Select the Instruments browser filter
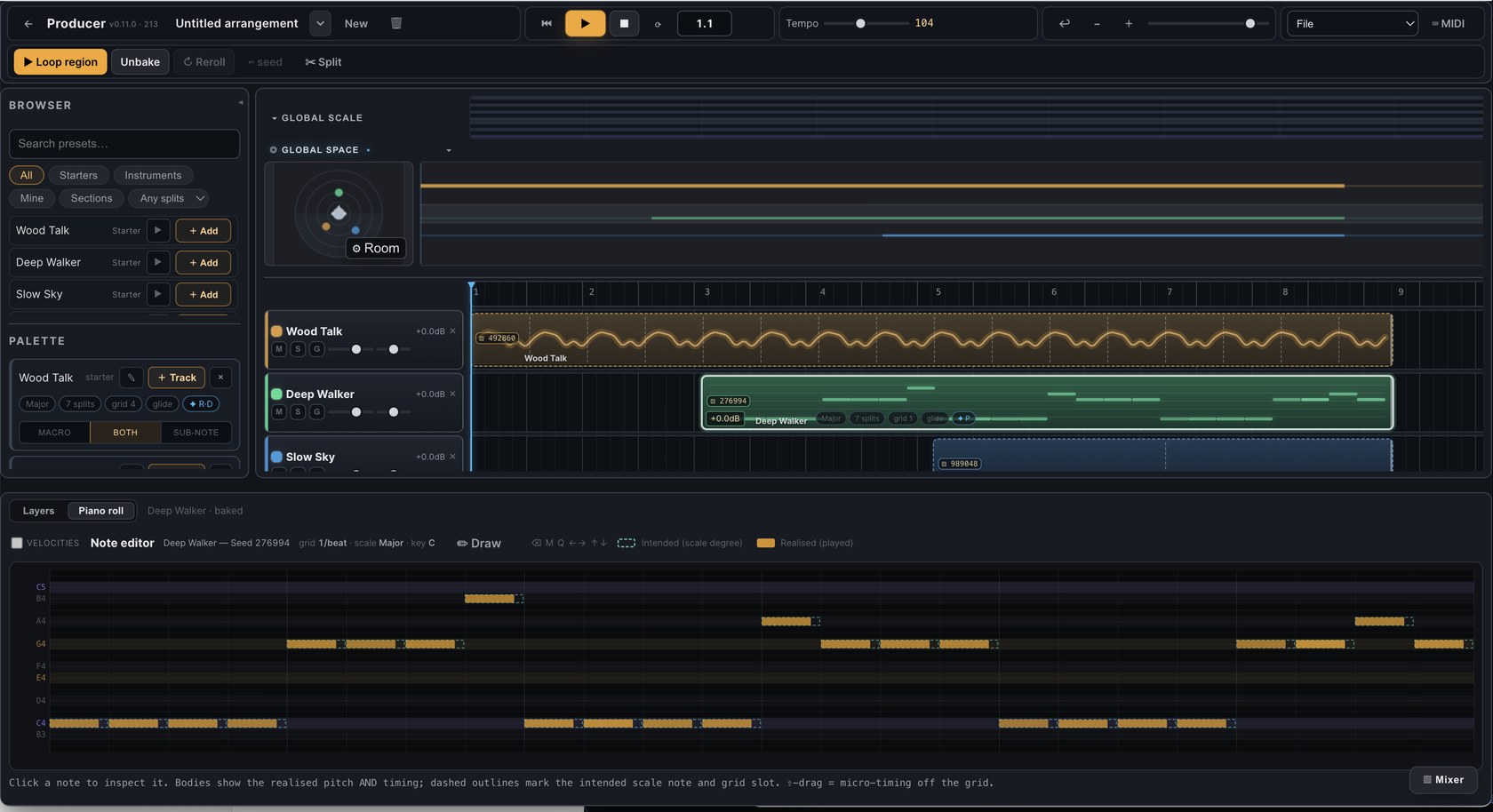The height and width of the screenshot is (812, 1493). (x=153, y=176)
